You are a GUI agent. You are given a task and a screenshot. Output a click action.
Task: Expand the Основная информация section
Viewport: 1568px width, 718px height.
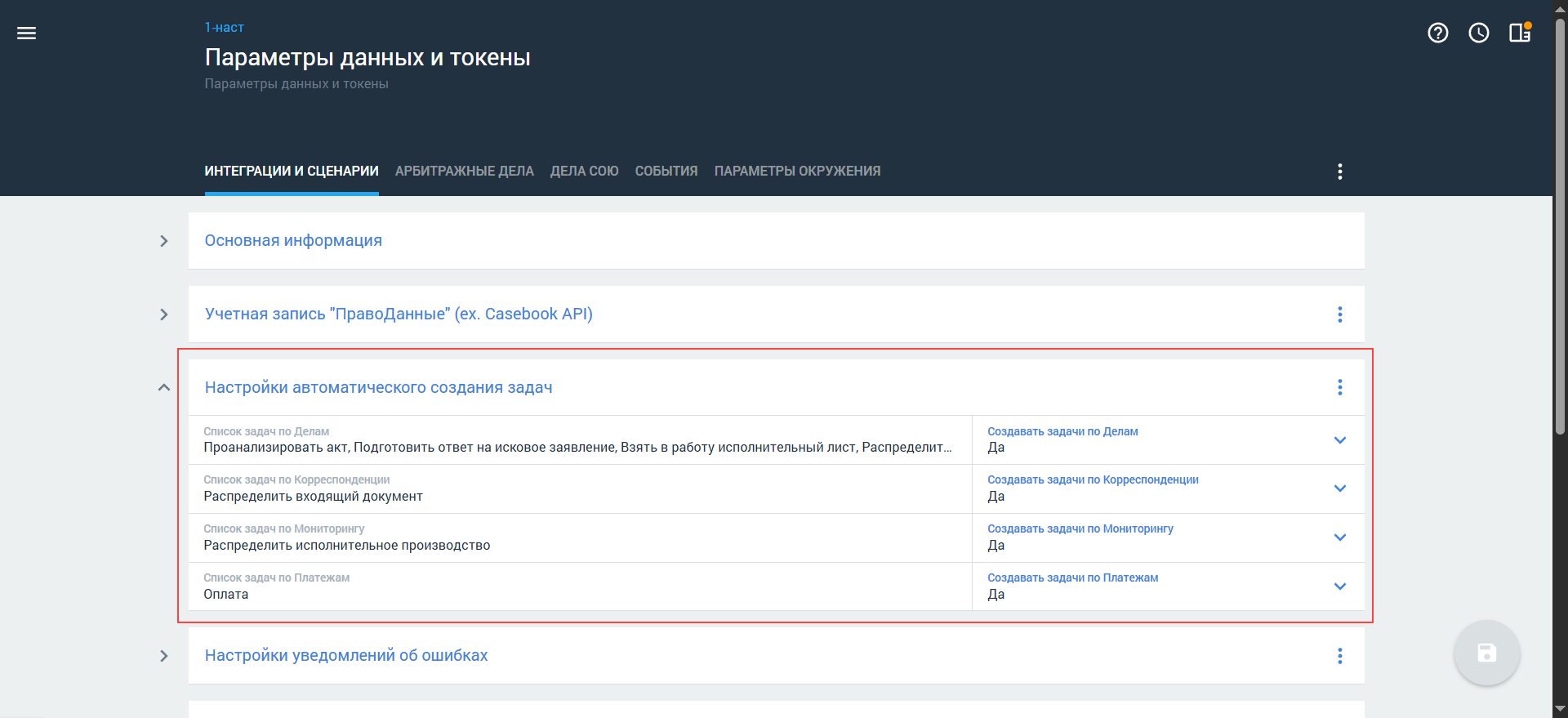[164, 241]
